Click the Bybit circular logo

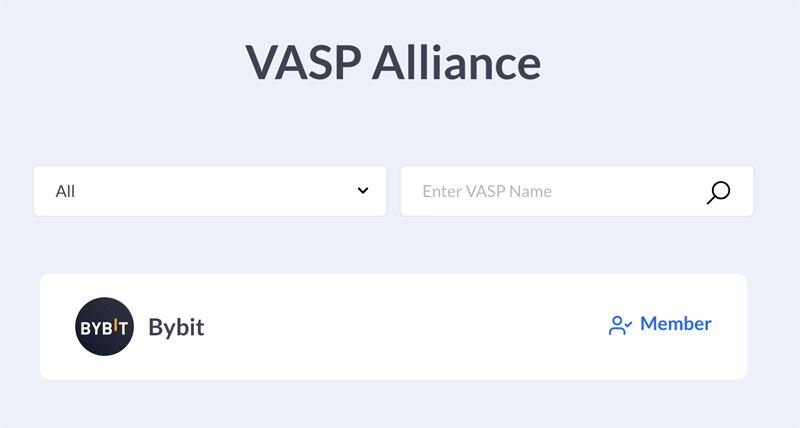104,326
